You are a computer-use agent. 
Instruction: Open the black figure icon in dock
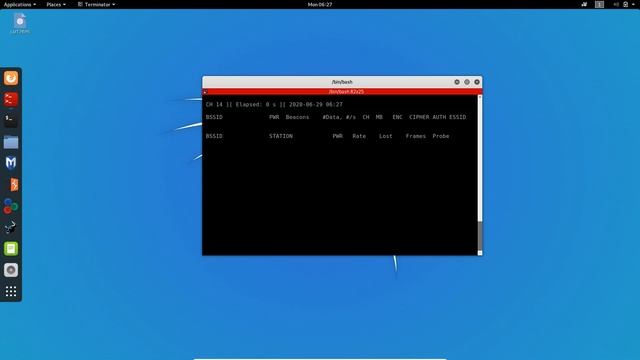tap(11, 227)
